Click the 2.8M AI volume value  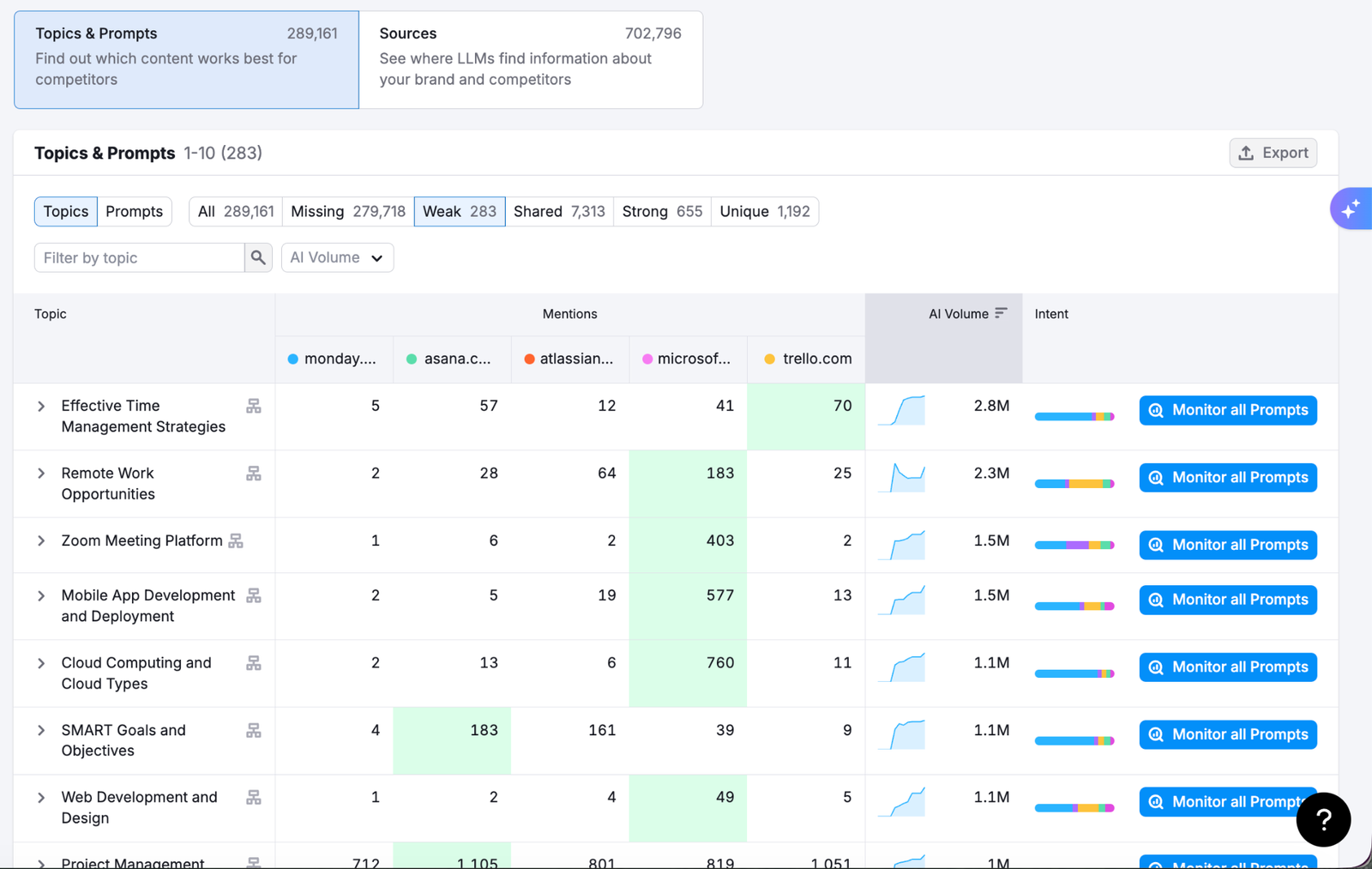991,406
